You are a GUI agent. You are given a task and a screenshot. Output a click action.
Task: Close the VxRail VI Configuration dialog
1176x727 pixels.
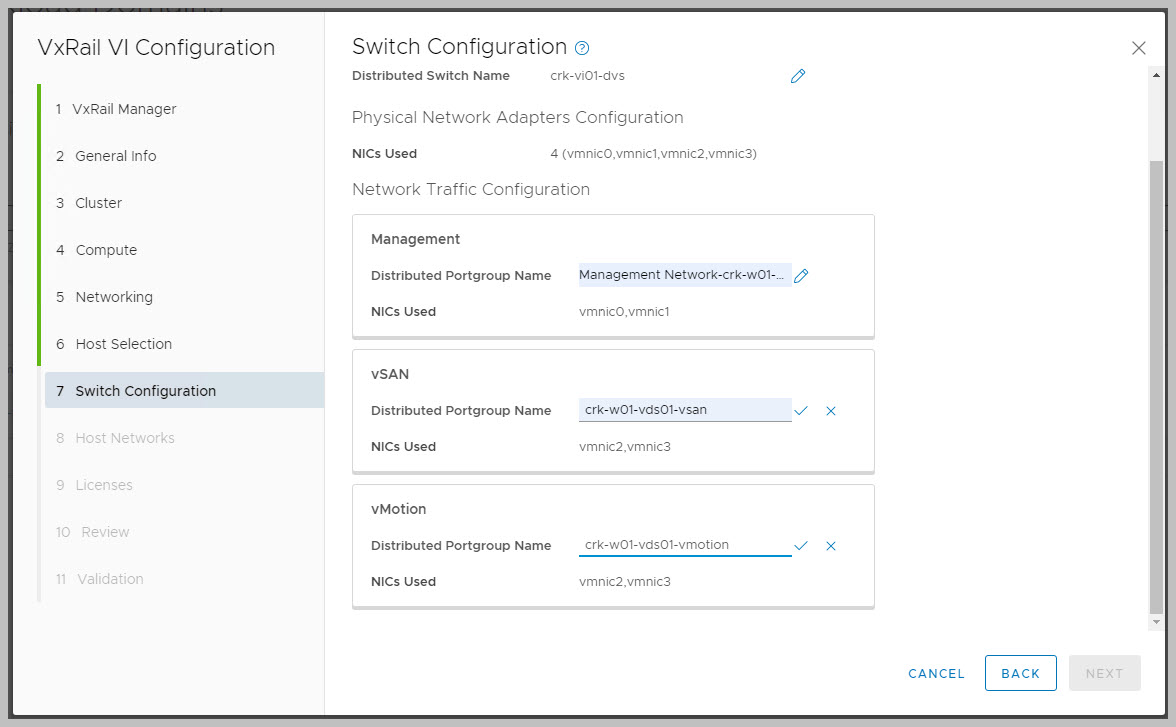(x=1138, y=48)
